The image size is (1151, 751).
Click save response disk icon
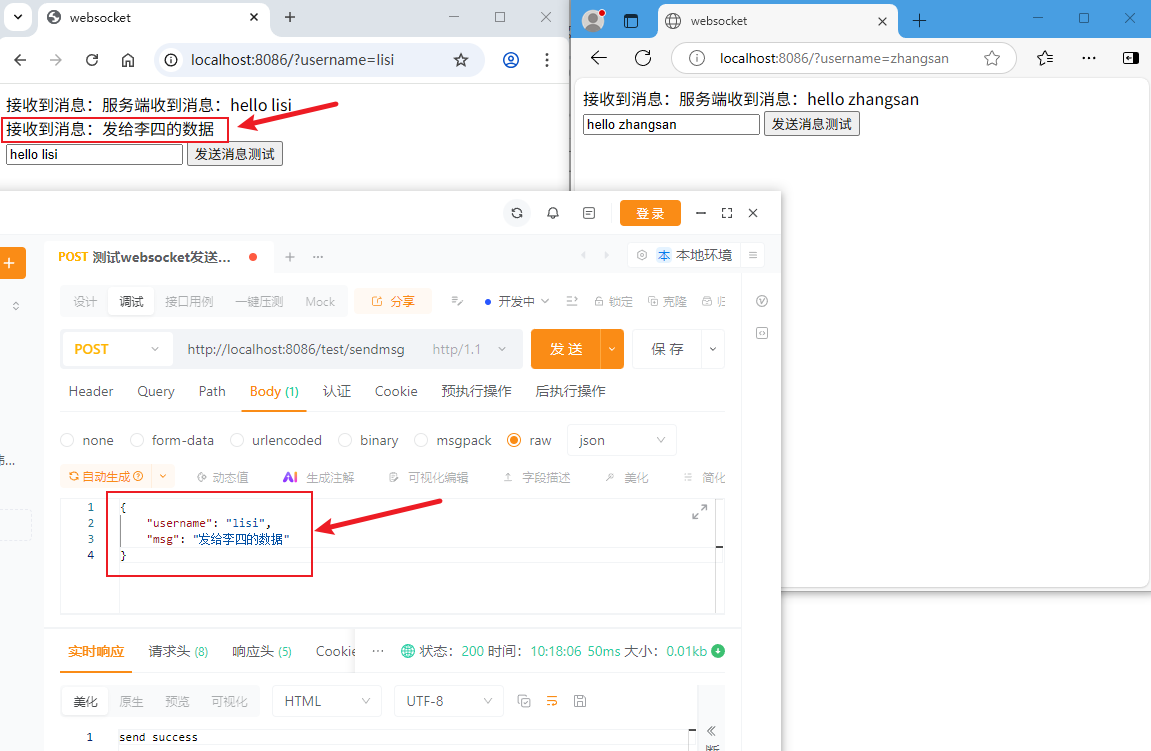(x=580, y=701)
